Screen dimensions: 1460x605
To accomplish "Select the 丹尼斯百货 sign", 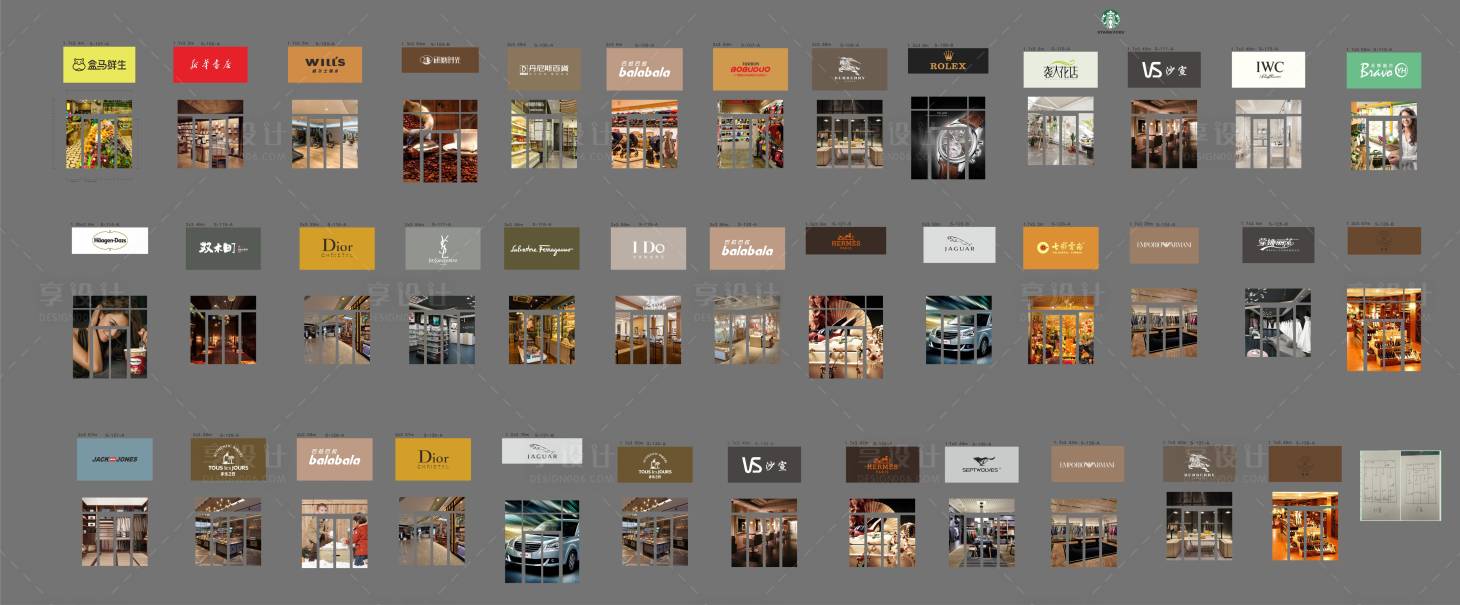I will 543,69.
